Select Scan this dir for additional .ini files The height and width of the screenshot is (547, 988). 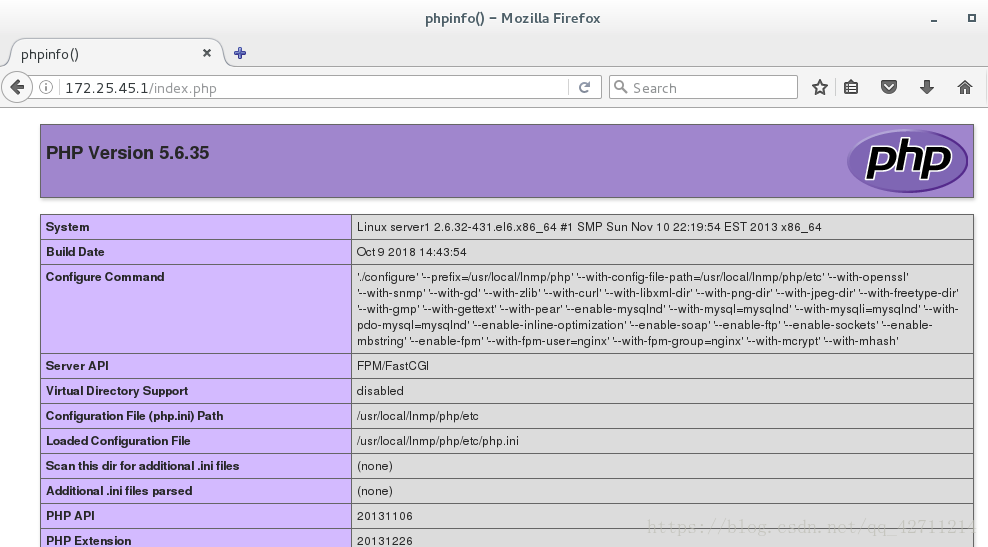click(x=142, y=466)
